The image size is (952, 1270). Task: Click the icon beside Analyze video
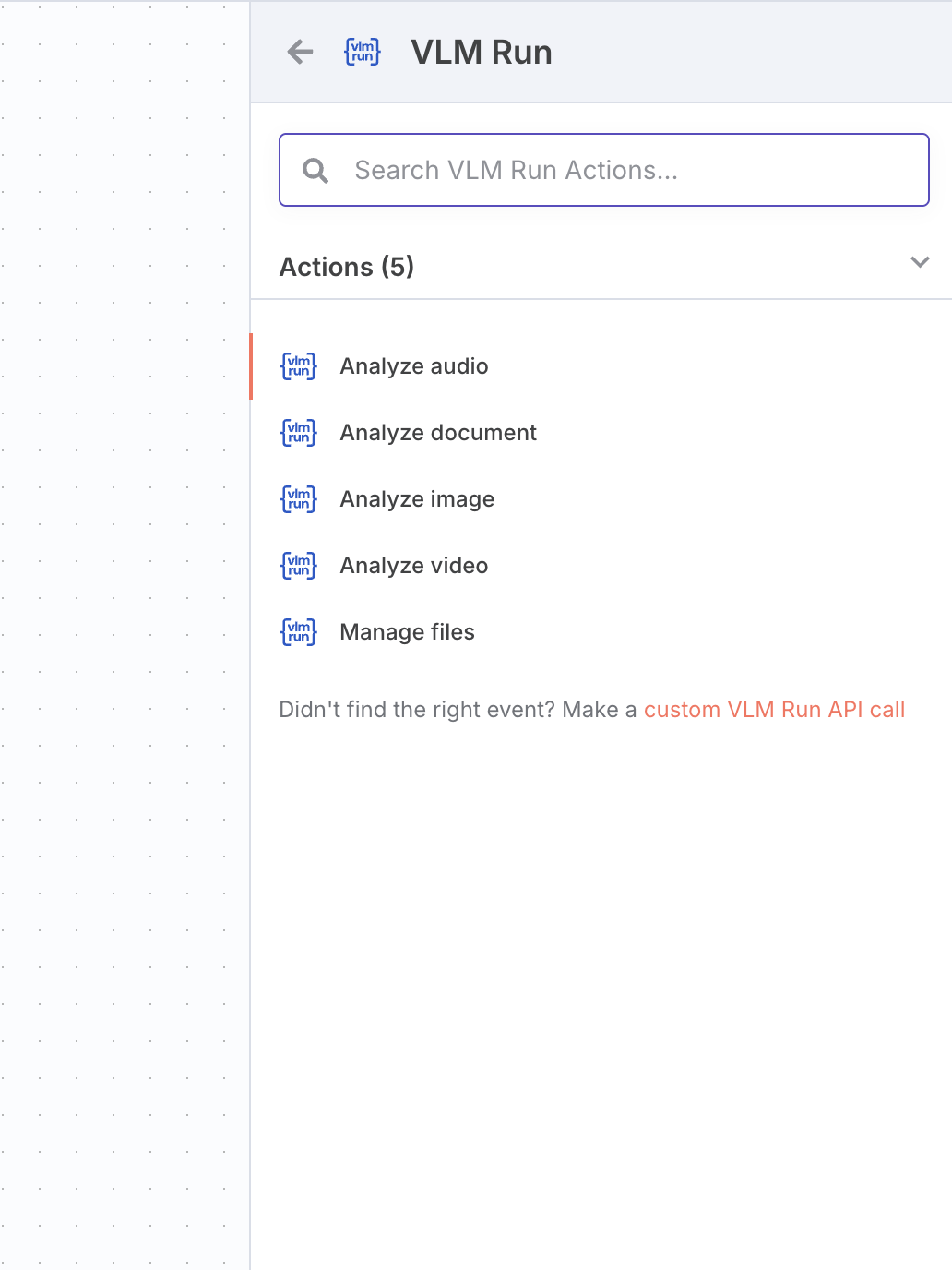[299, 566]
